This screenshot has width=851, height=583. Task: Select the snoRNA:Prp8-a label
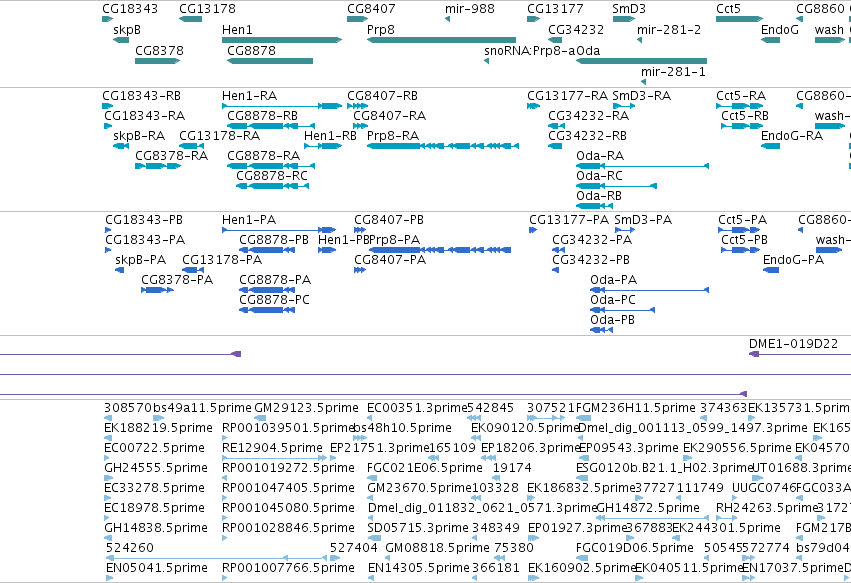[530, 50]
